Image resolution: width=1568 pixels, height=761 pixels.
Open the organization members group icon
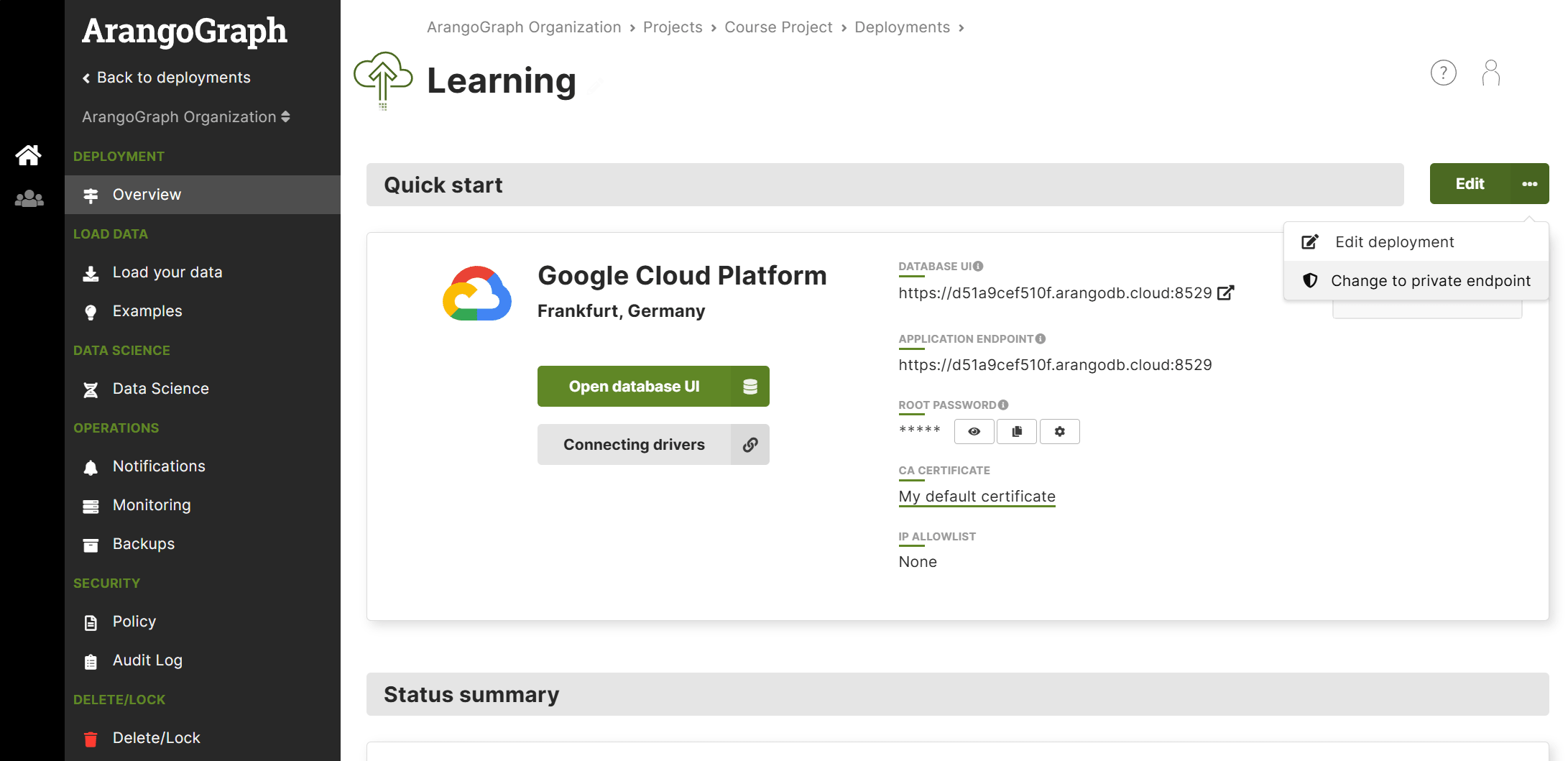point(29,198)
